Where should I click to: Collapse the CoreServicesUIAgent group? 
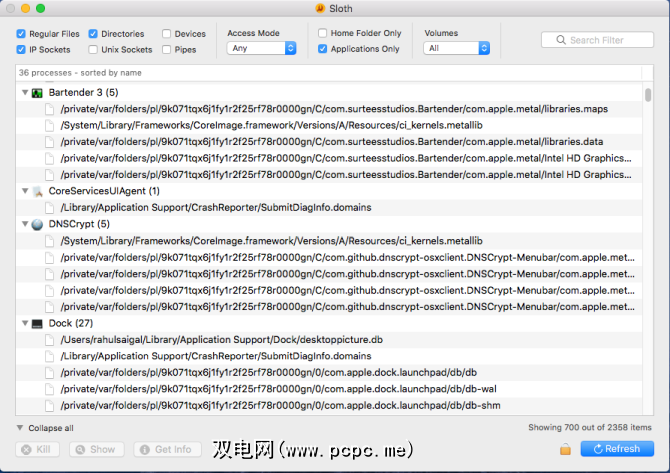25,191
